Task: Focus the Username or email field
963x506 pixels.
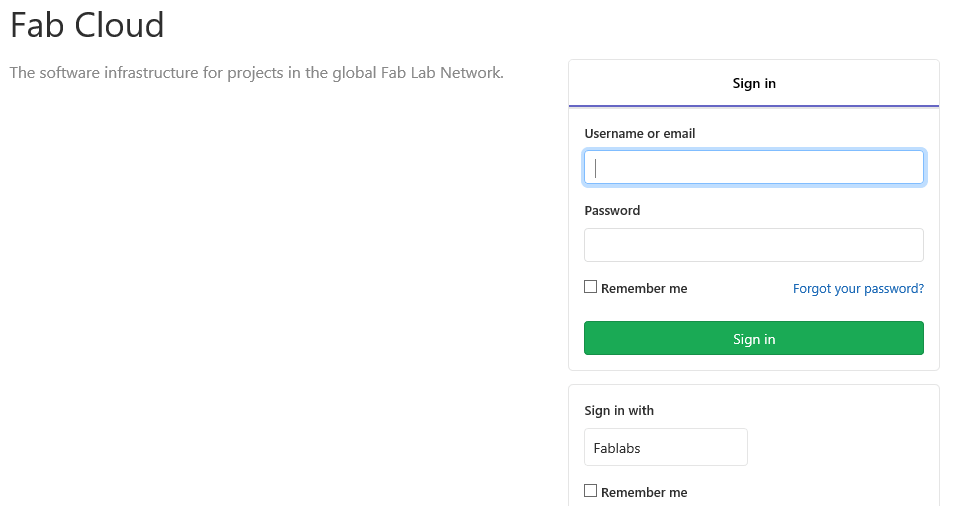Action: 753,167
